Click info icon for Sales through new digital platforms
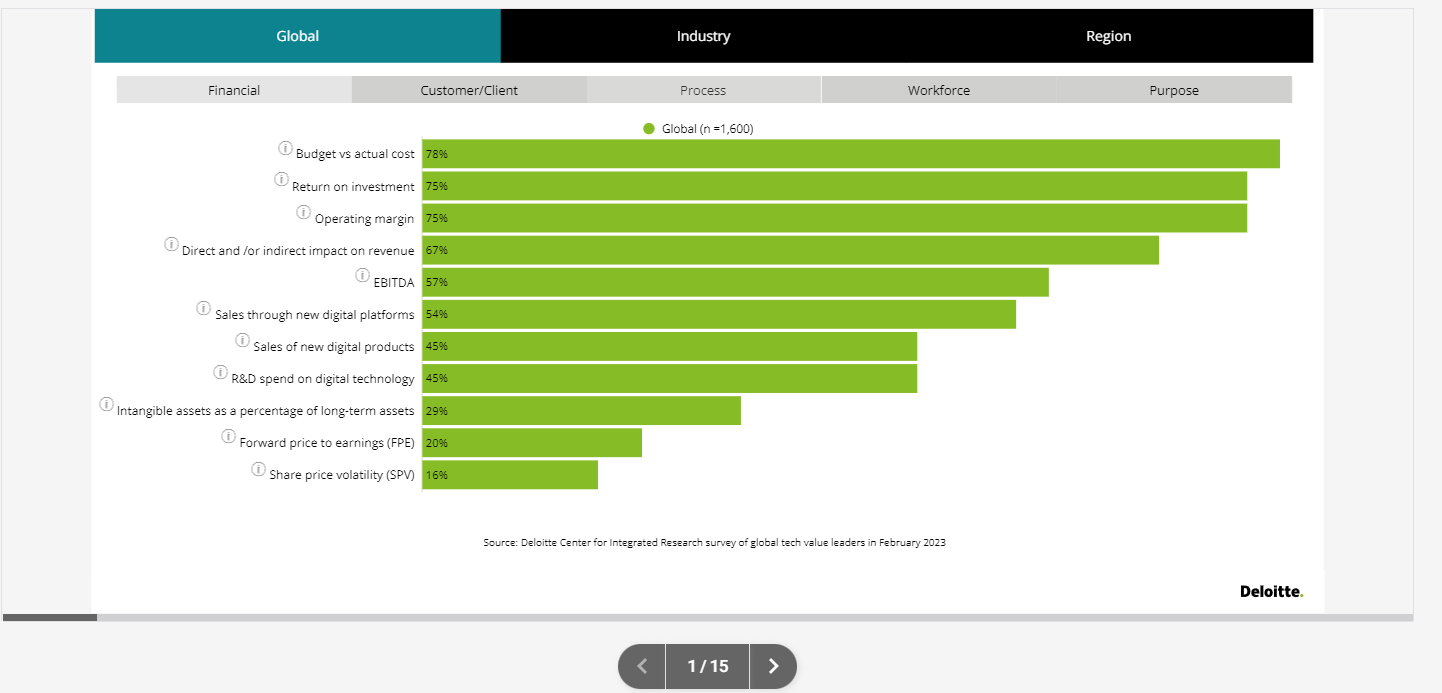This screenshot has height=693, width=1442. 204,308
